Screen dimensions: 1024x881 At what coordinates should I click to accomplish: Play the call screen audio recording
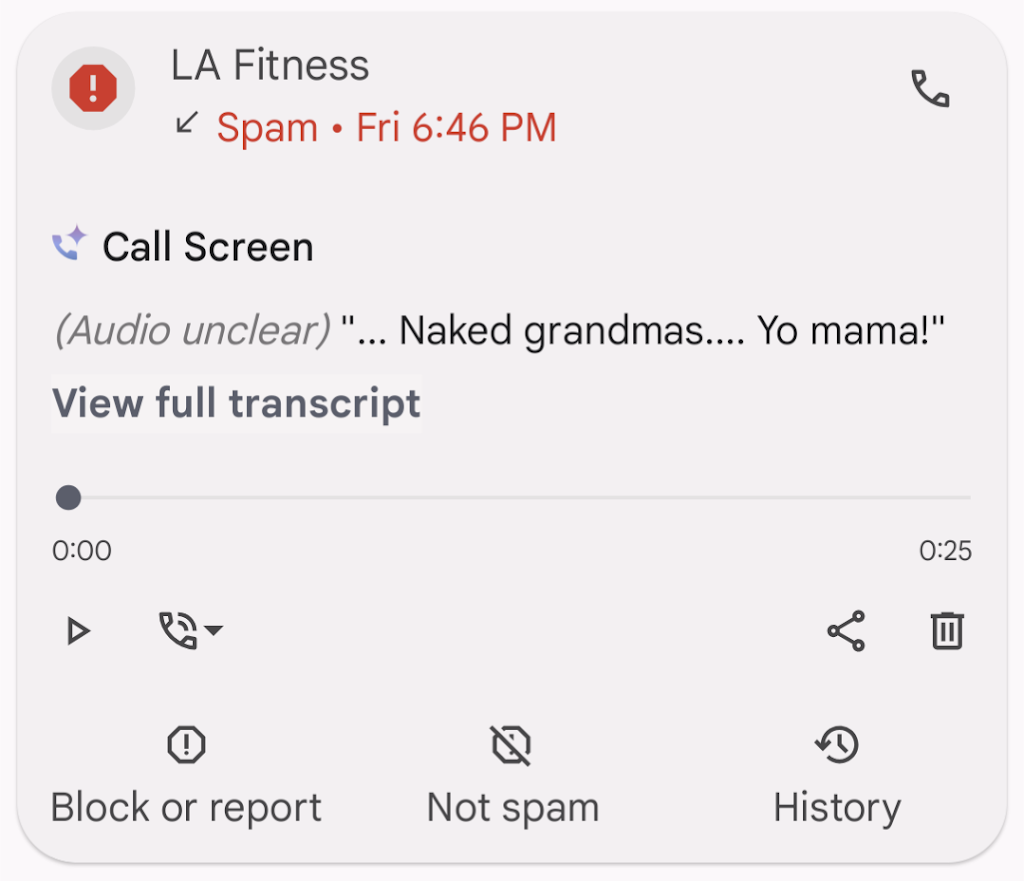77,631
